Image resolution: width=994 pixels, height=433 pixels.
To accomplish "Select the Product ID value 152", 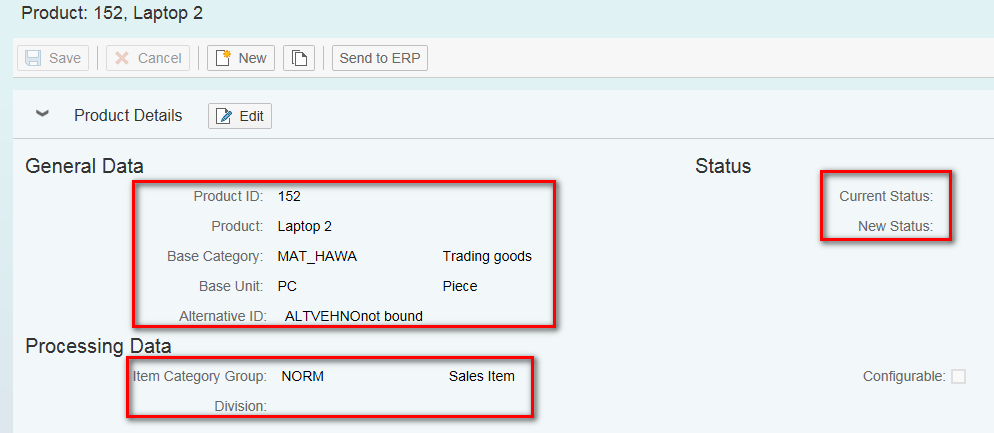I will [x=289, y=197].
